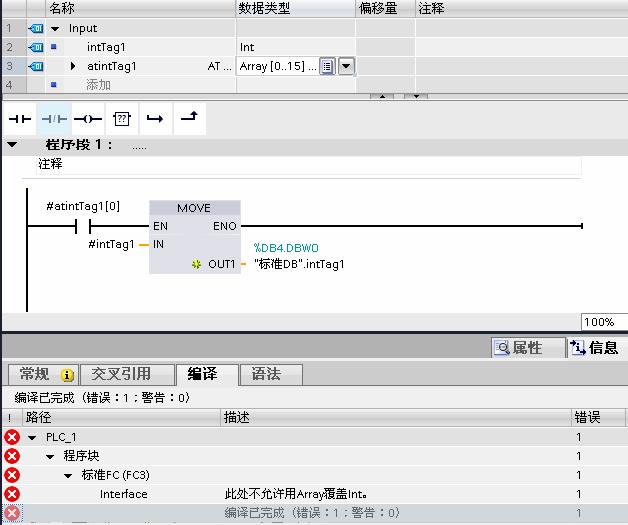Screen dimensions: 628x525
Task: Select the 编译 tab
Action: click(207, 374)
